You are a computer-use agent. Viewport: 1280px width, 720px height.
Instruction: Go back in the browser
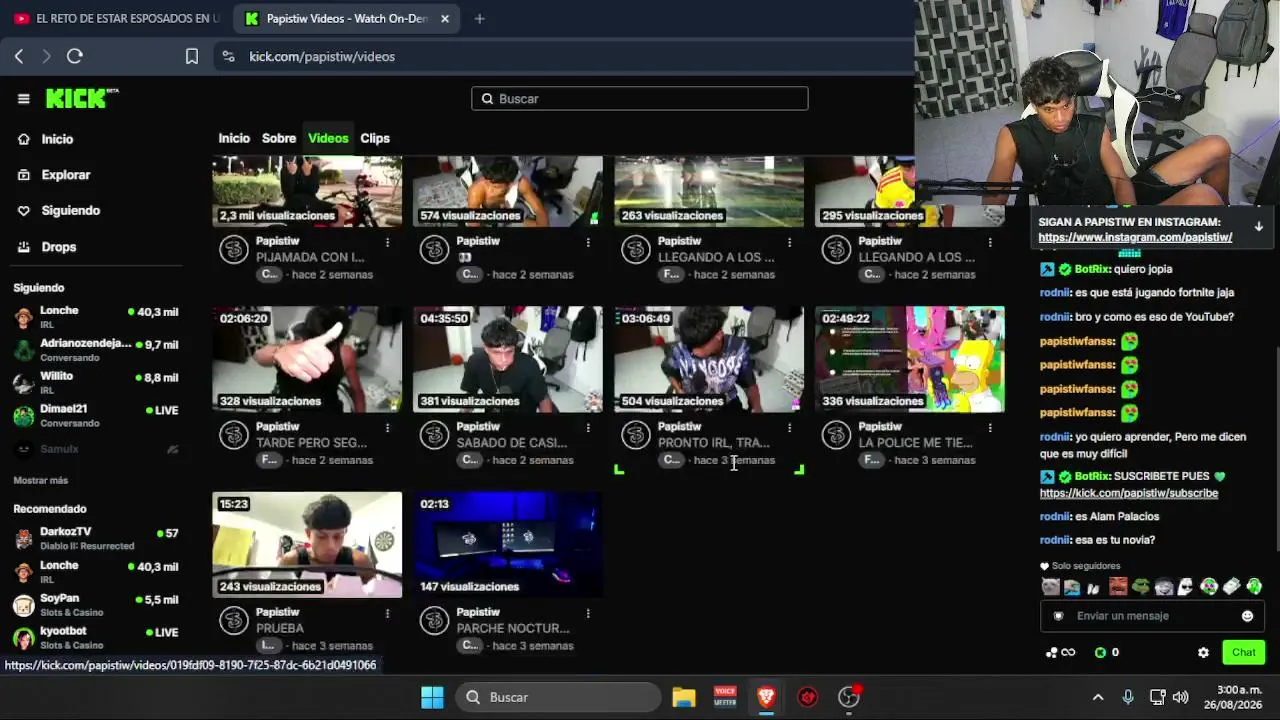coord(19,56)
